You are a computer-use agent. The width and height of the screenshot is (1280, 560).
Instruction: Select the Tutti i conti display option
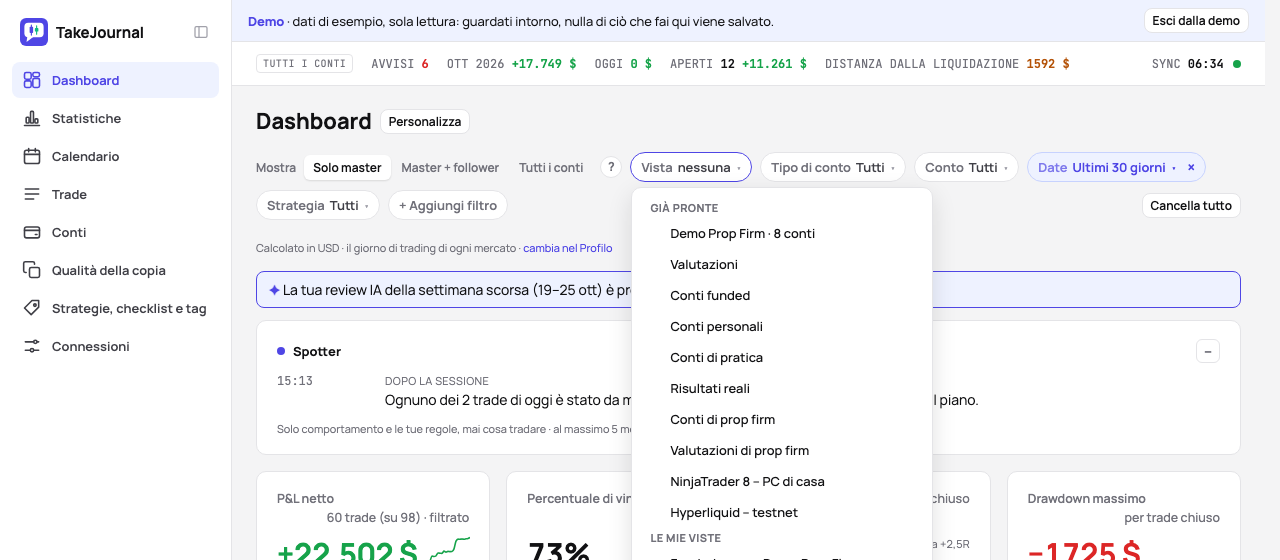click(551, 167)
